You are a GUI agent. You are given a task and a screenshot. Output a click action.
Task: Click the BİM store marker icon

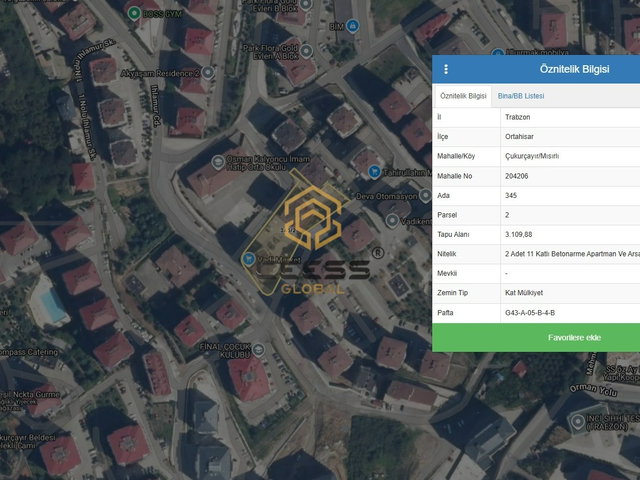353,26
